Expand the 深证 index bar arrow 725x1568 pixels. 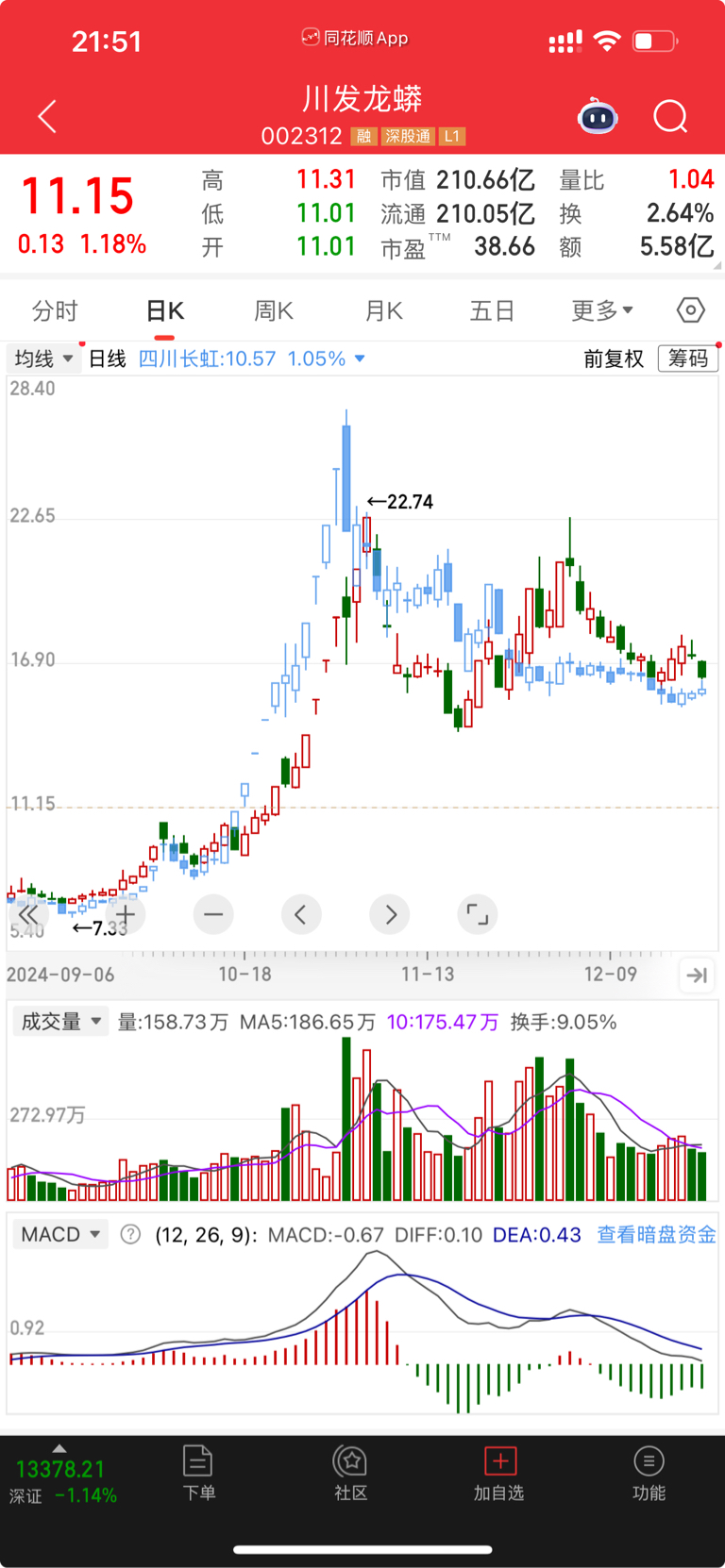tap(59, 1448)
